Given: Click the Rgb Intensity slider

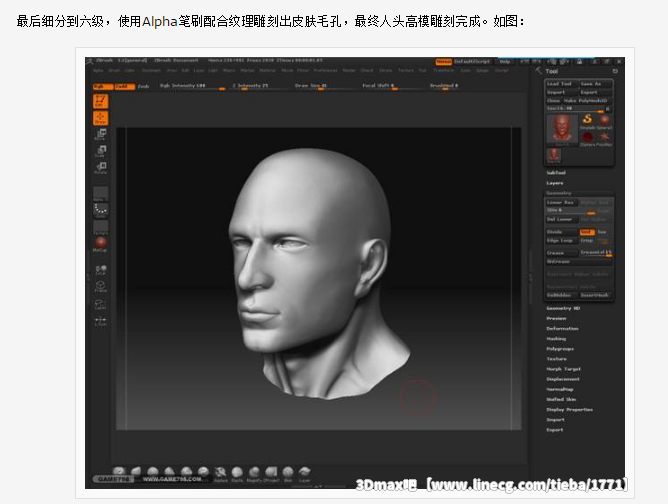Looking at the screenshot, I should [x=193, y=86].
